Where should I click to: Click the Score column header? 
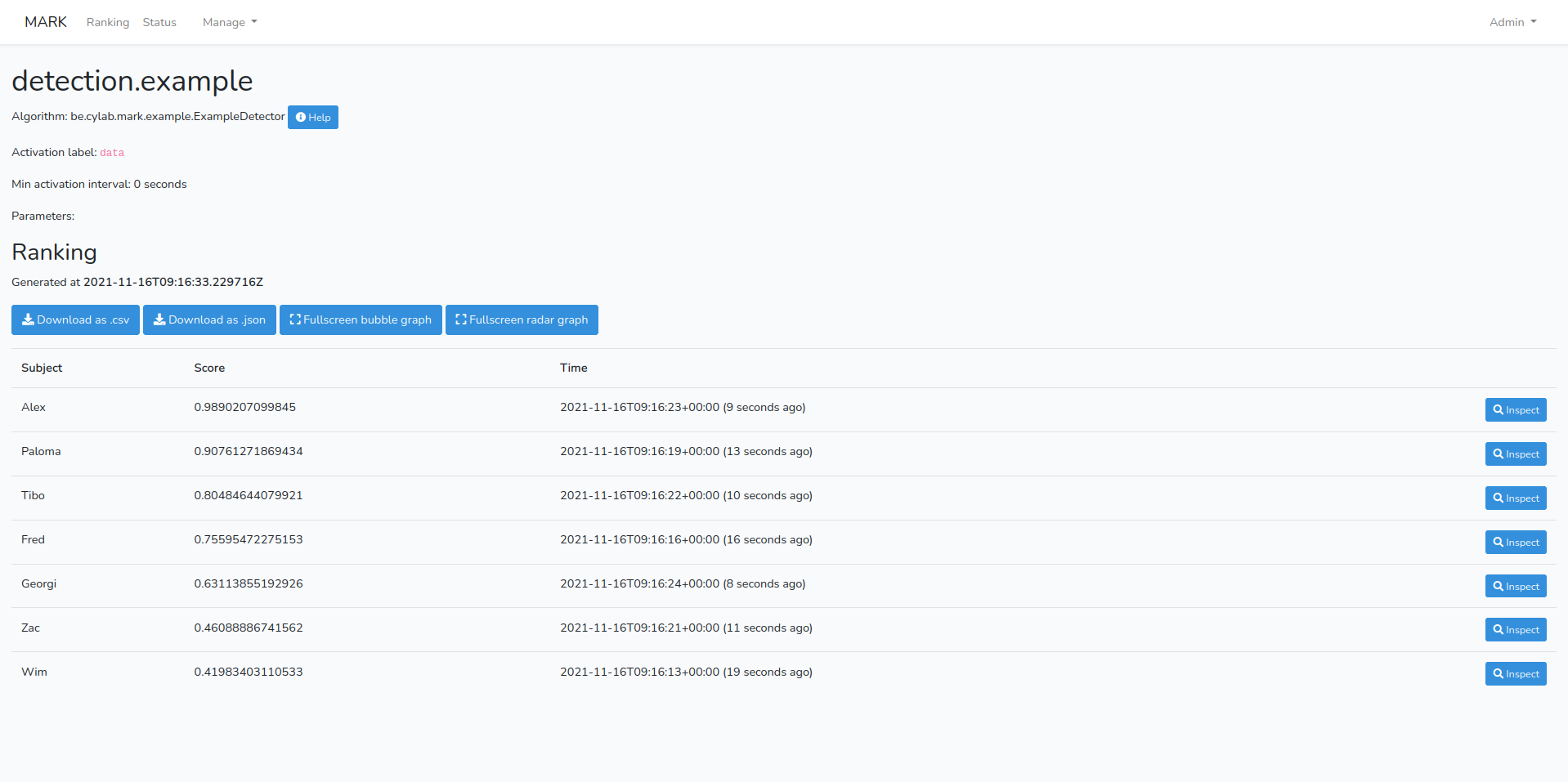tap(209, 368)
